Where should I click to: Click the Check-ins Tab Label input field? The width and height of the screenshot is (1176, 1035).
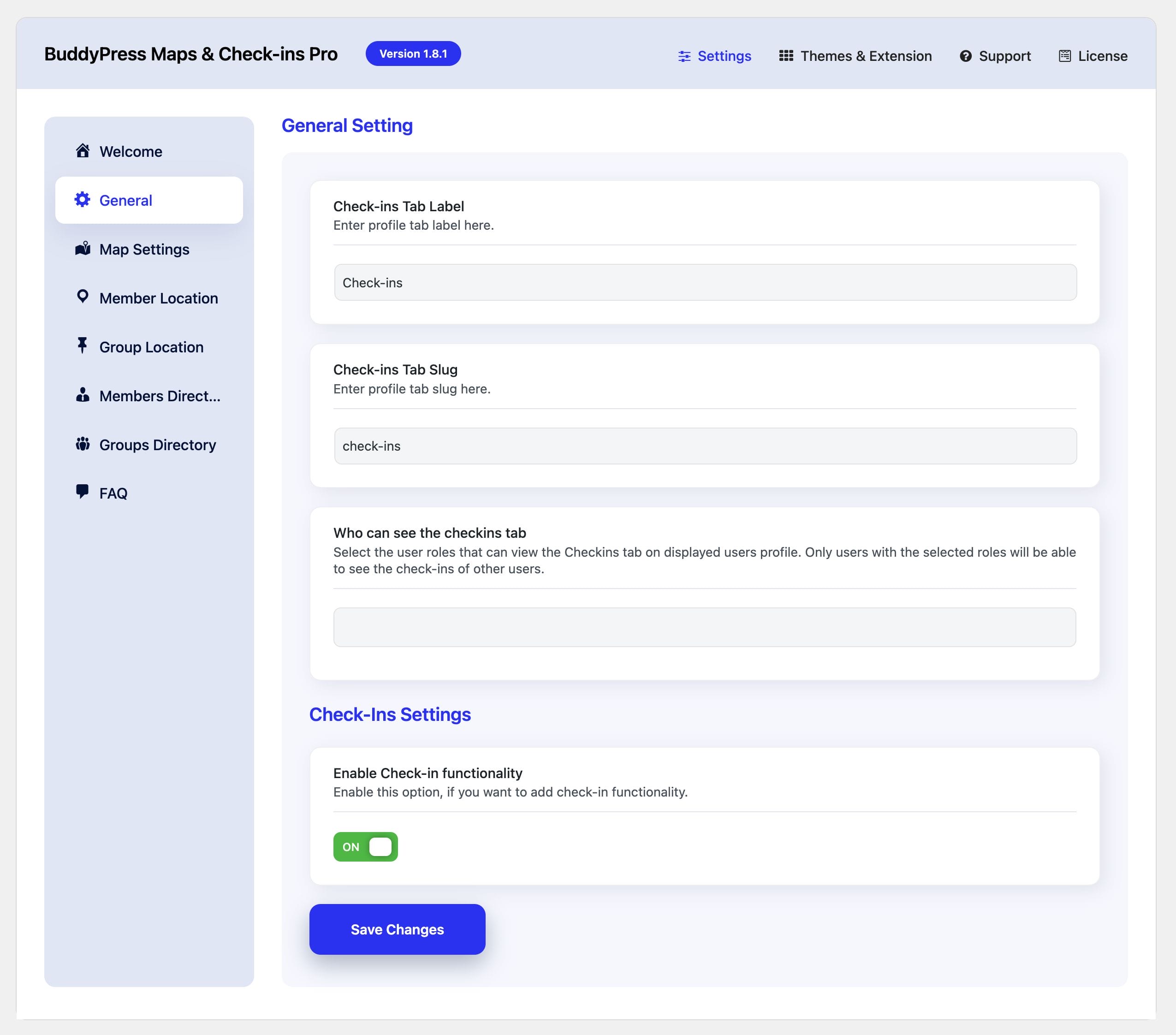[x=705, y=282]
